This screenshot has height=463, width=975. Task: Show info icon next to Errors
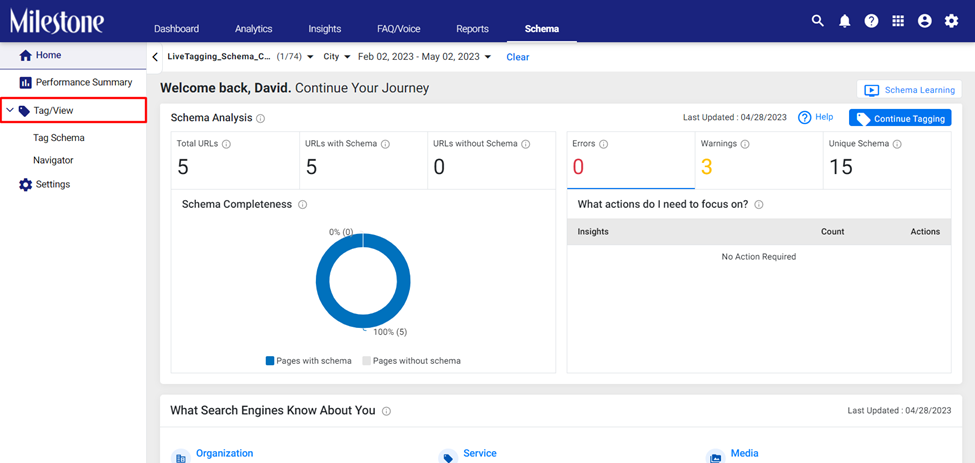pos(603,144)
